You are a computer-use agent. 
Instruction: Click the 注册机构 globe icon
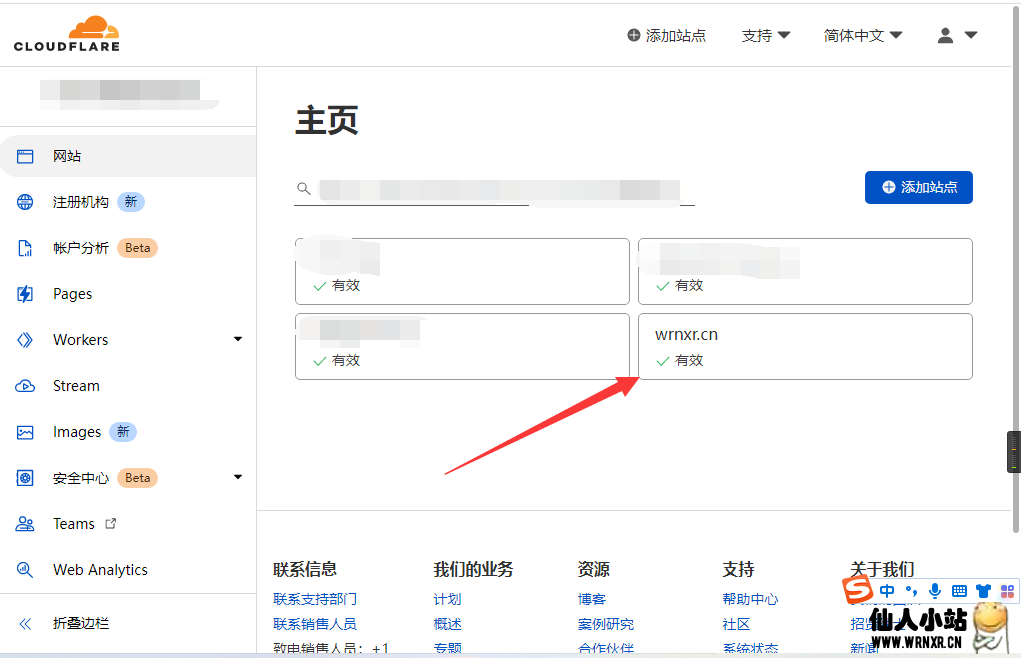tap(25, 202)
